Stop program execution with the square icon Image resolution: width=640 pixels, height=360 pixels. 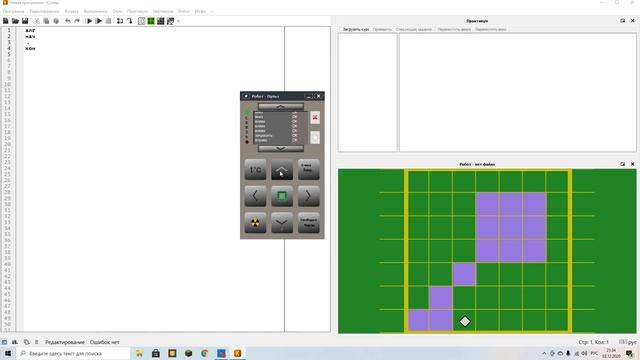coord(108,21)
